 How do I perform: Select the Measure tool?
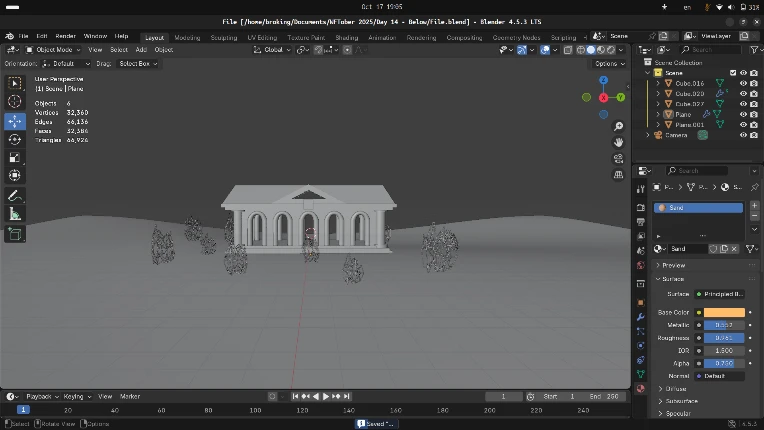coord(15,214)
